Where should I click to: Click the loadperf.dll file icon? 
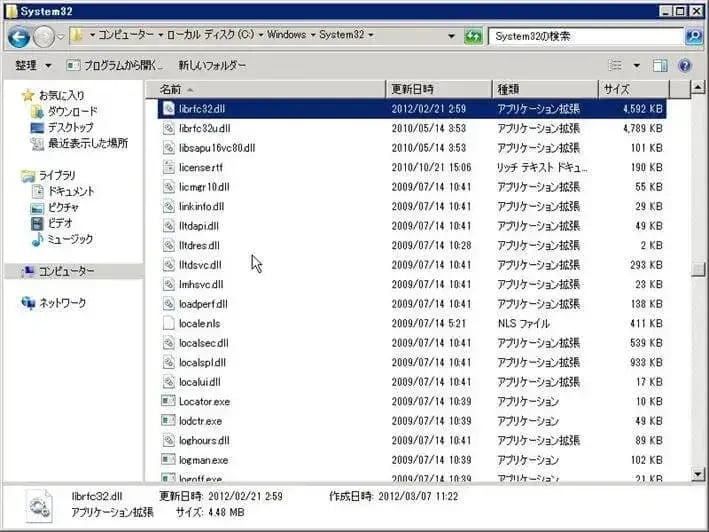[169, 304]
